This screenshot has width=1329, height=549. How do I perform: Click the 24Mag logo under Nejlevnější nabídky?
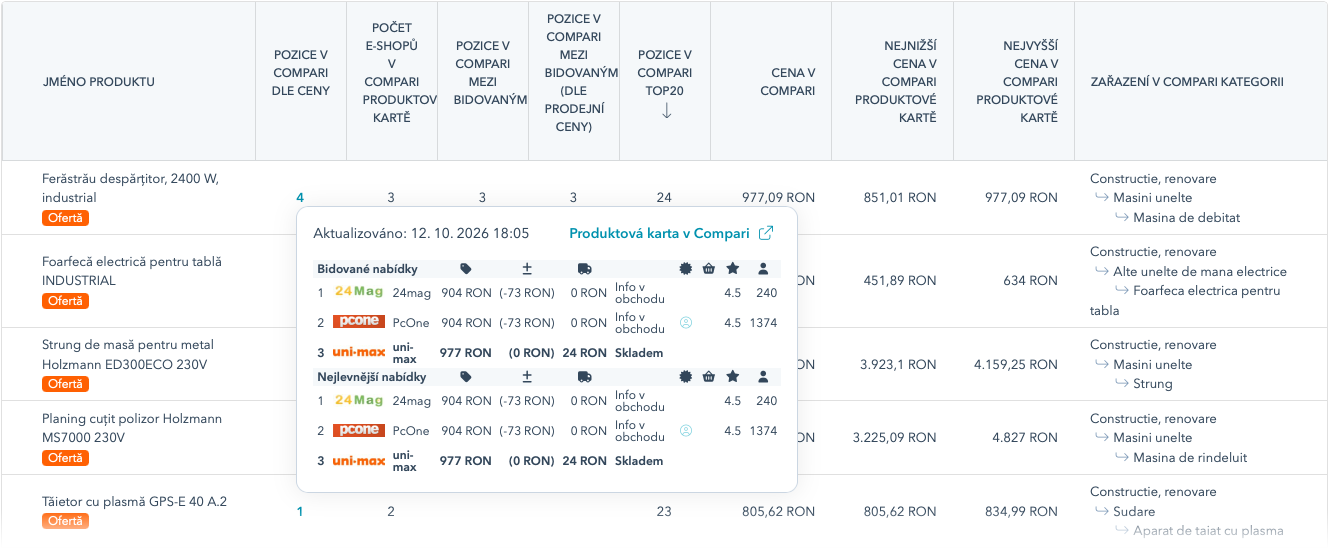pyautogui.click(x=359, y=400)
